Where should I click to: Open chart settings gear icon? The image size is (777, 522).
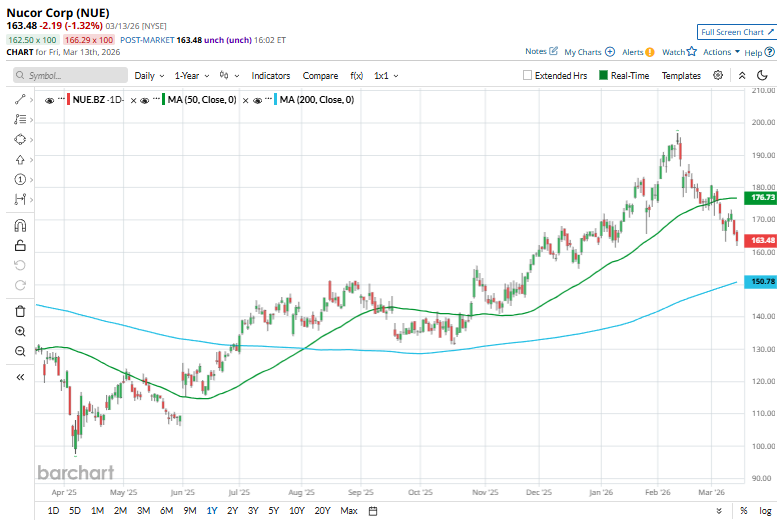click(718, 75)
